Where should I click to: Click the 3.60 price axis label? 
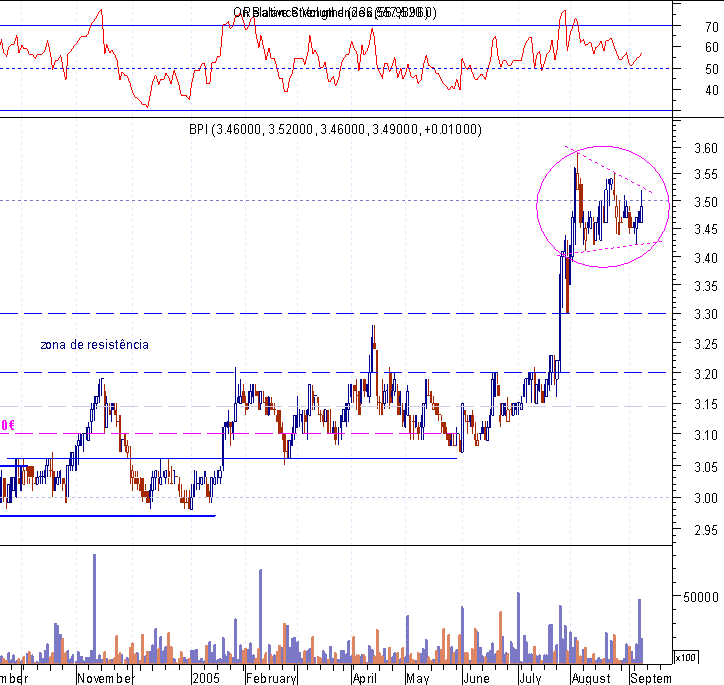(x=706, y=148)
